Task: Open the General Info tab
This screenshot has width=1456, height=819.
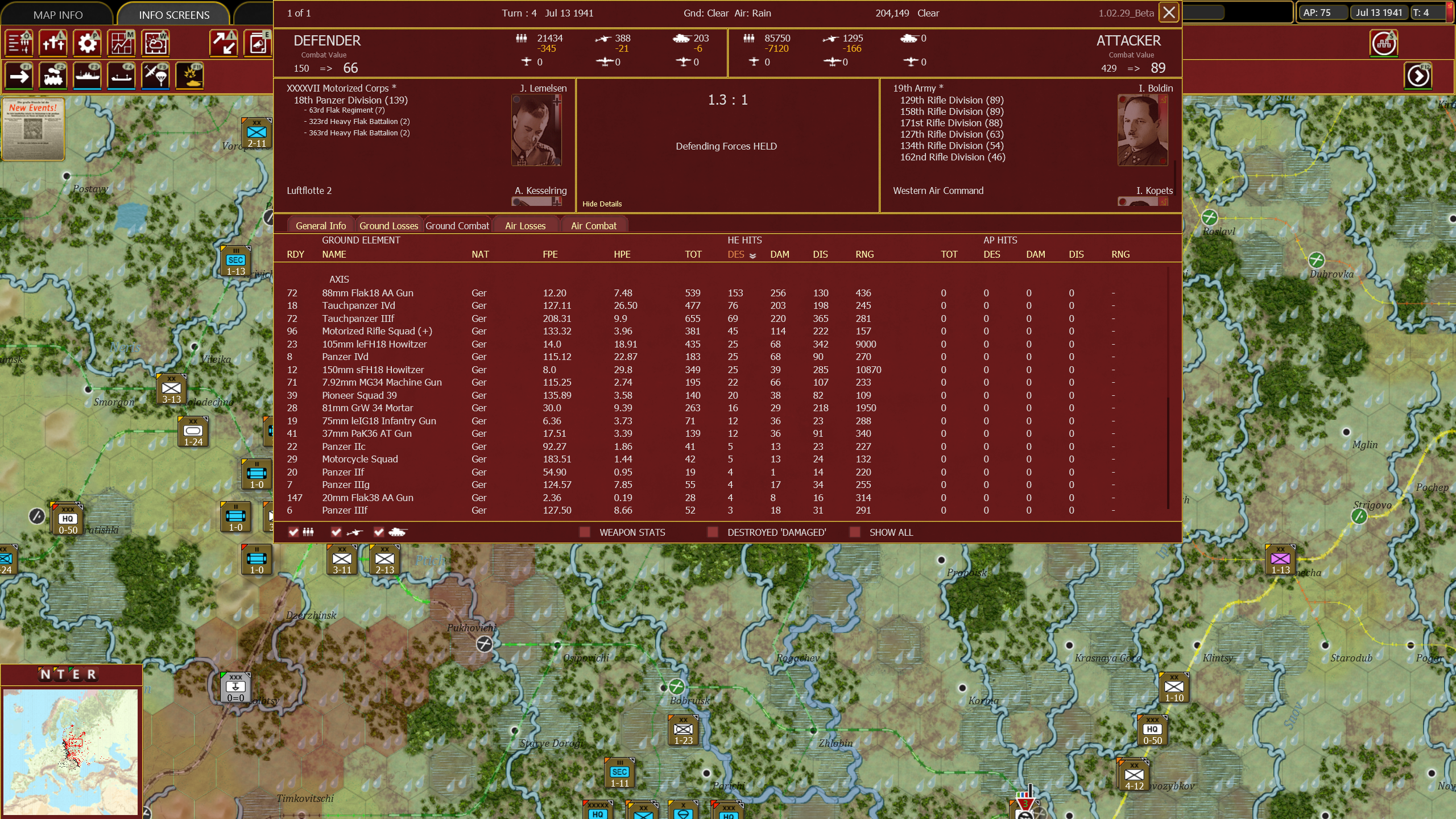Action: click(x=321, y=226)
